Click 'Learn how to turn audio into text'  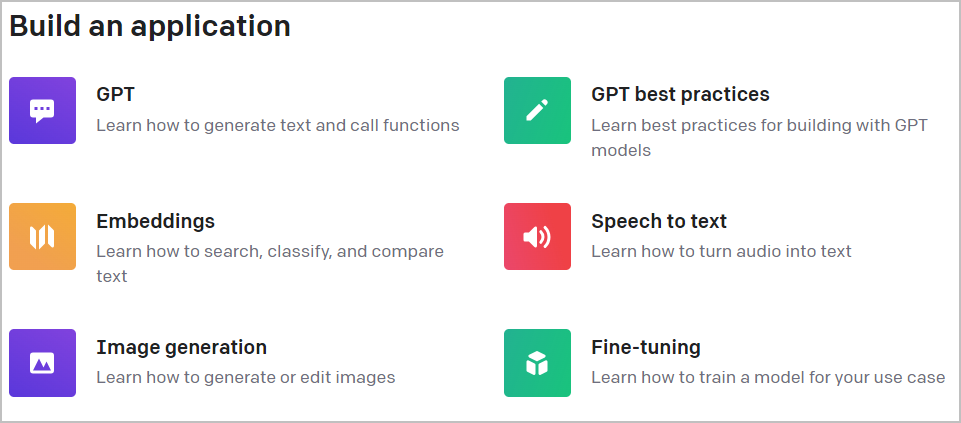tap(721, 251)
